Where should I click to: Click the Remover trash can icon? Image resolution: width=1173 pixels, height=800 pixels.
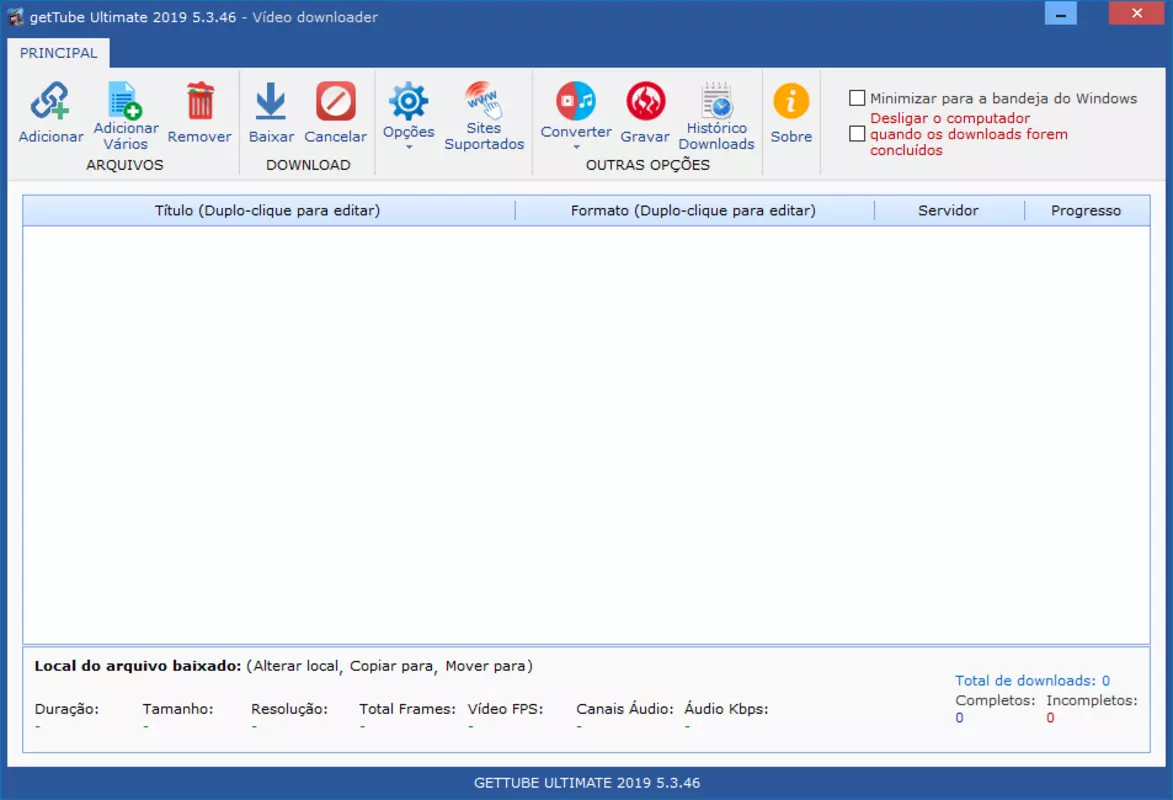click(200, 101)
